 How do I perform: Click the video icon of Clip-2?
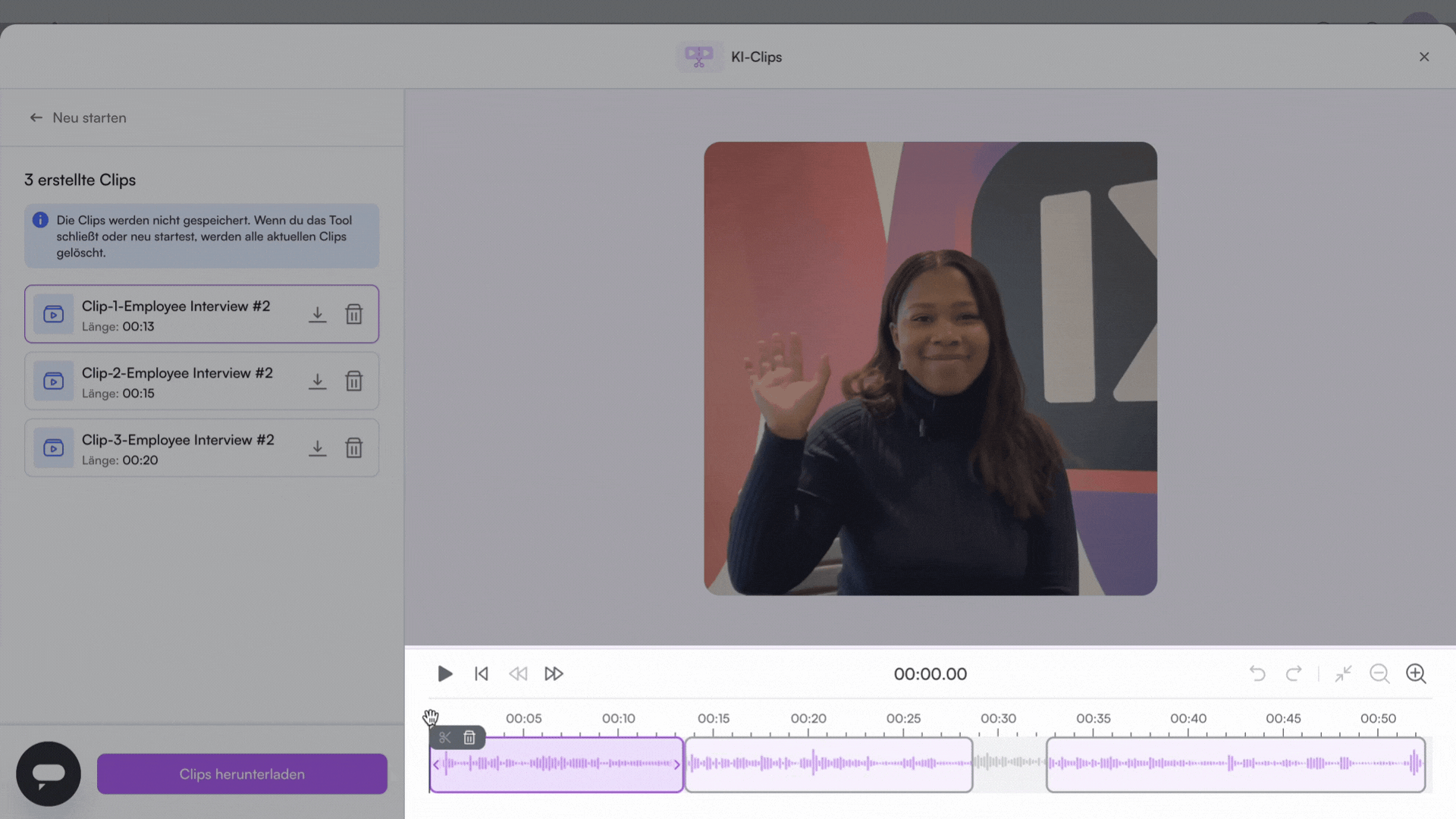53,381
